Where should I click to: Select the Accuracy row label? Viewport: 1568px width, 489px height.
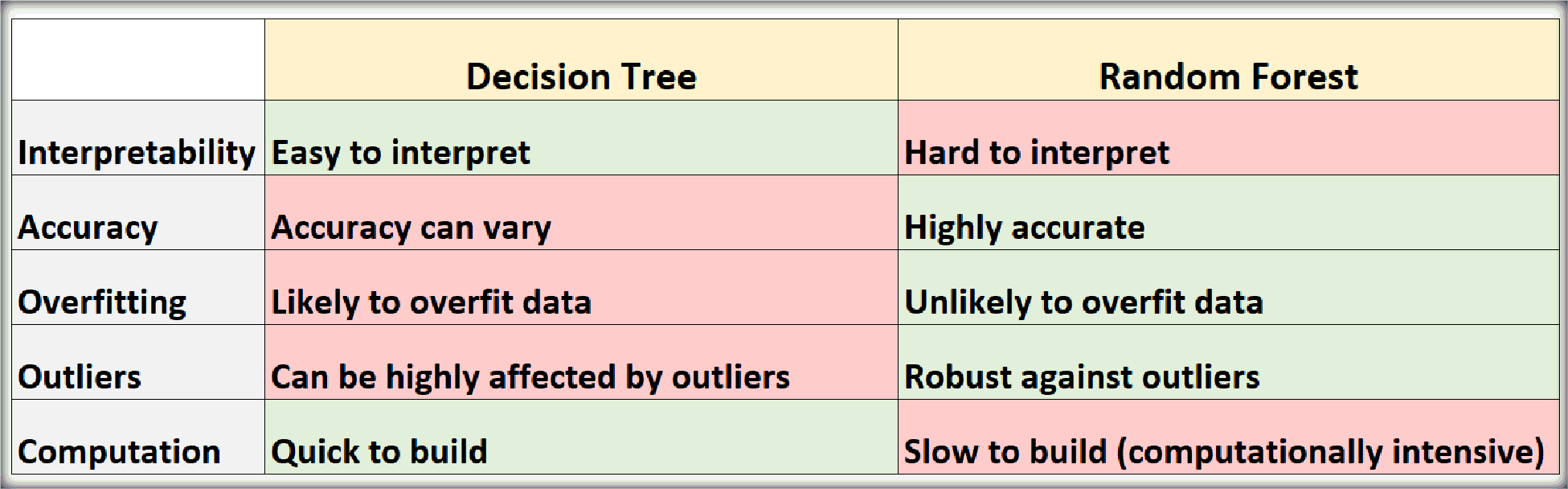[x=138, y=212]
